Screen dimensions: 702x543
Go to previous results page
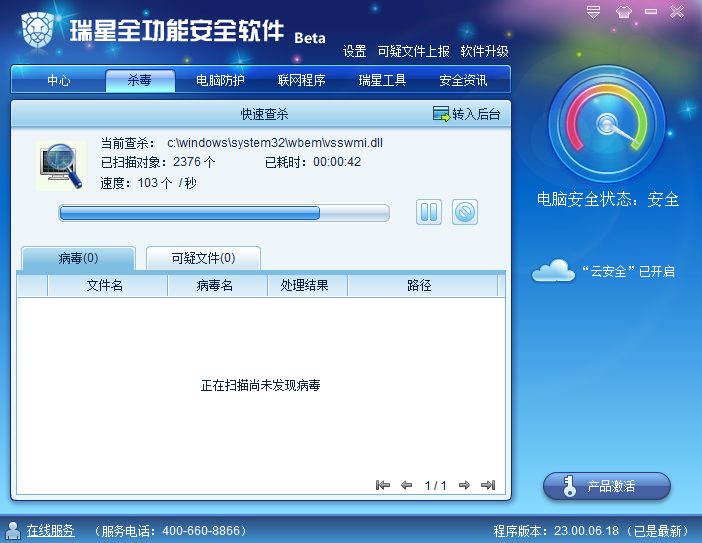[407, 485]
